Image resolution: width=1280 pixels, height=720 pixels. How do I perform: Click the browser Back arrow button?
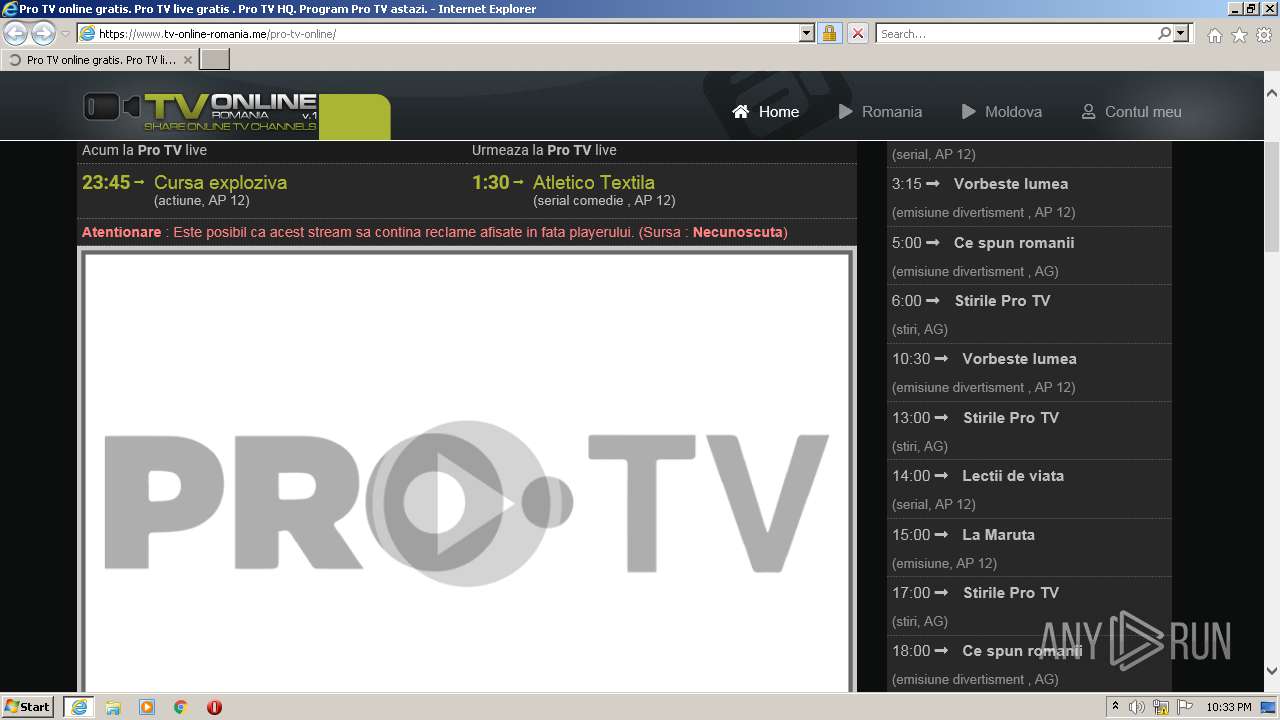pos(16,33)
